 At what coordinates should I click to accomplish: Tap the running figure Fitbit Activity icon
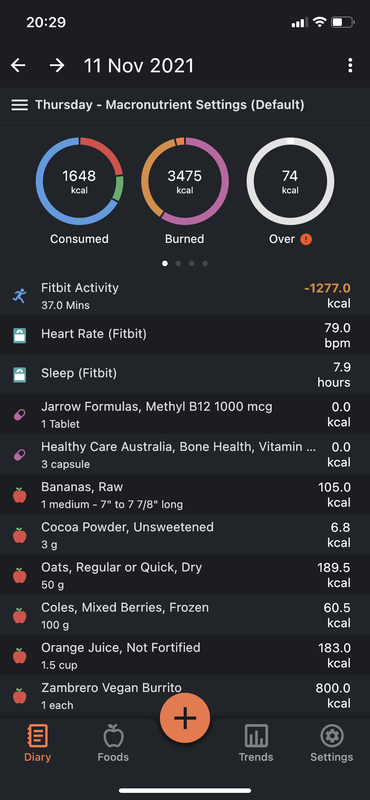click(x=19, y=295)
